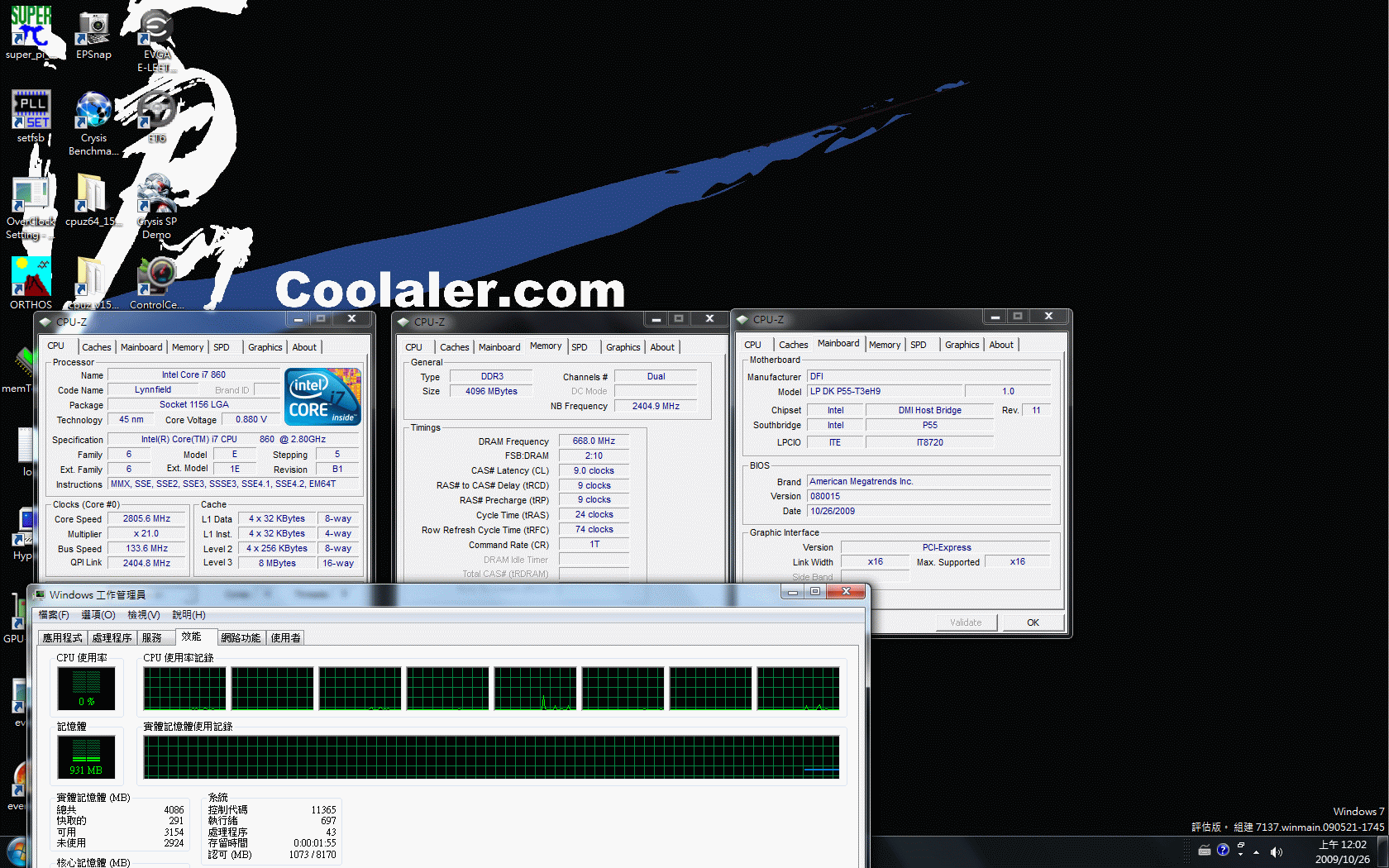Open 說明(H) menu in Task Manager

[189, 615]
